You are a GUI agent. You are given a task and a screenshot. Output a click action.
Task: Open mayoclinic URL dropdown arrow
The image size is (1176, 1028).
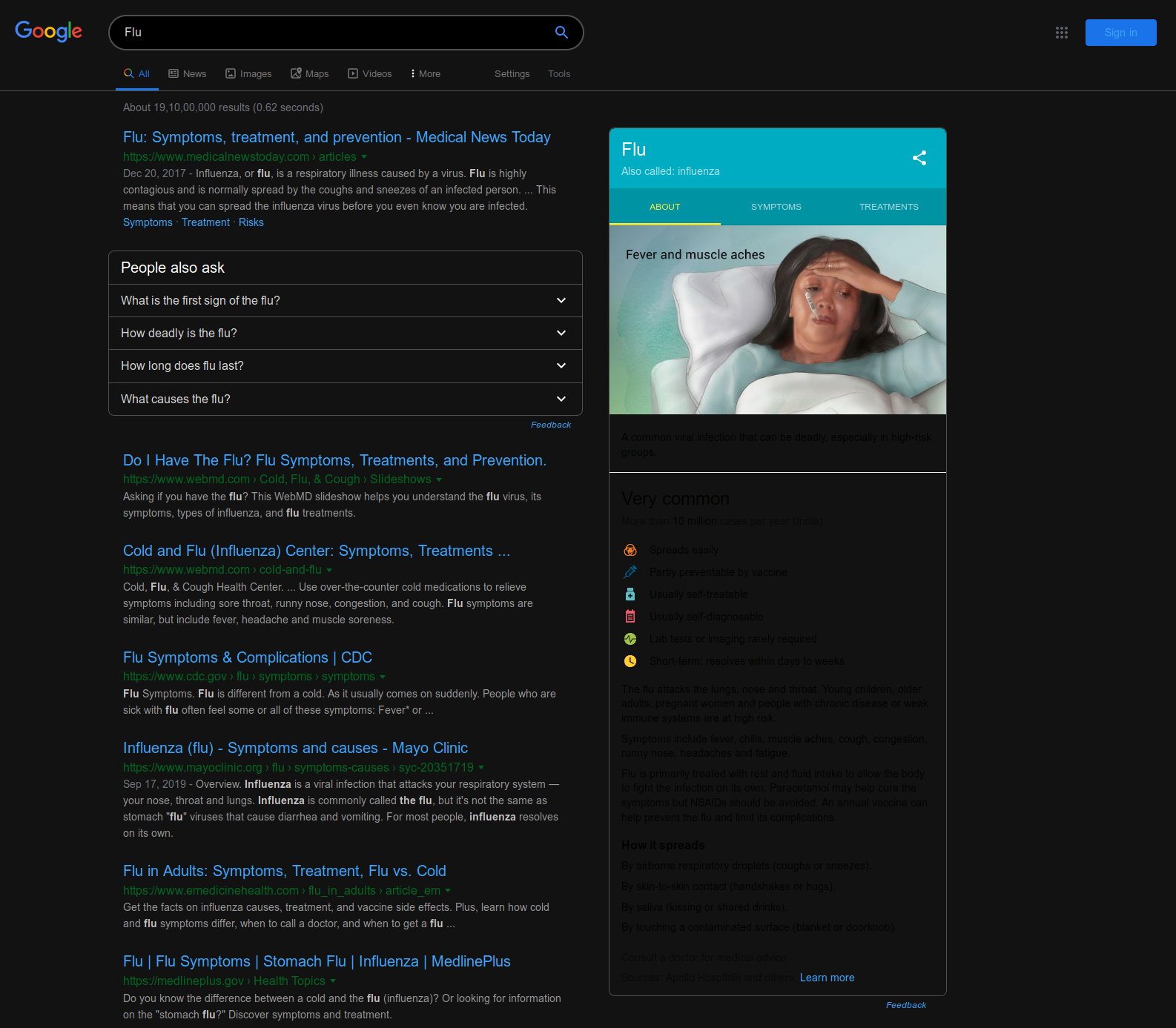pos(481,767)
